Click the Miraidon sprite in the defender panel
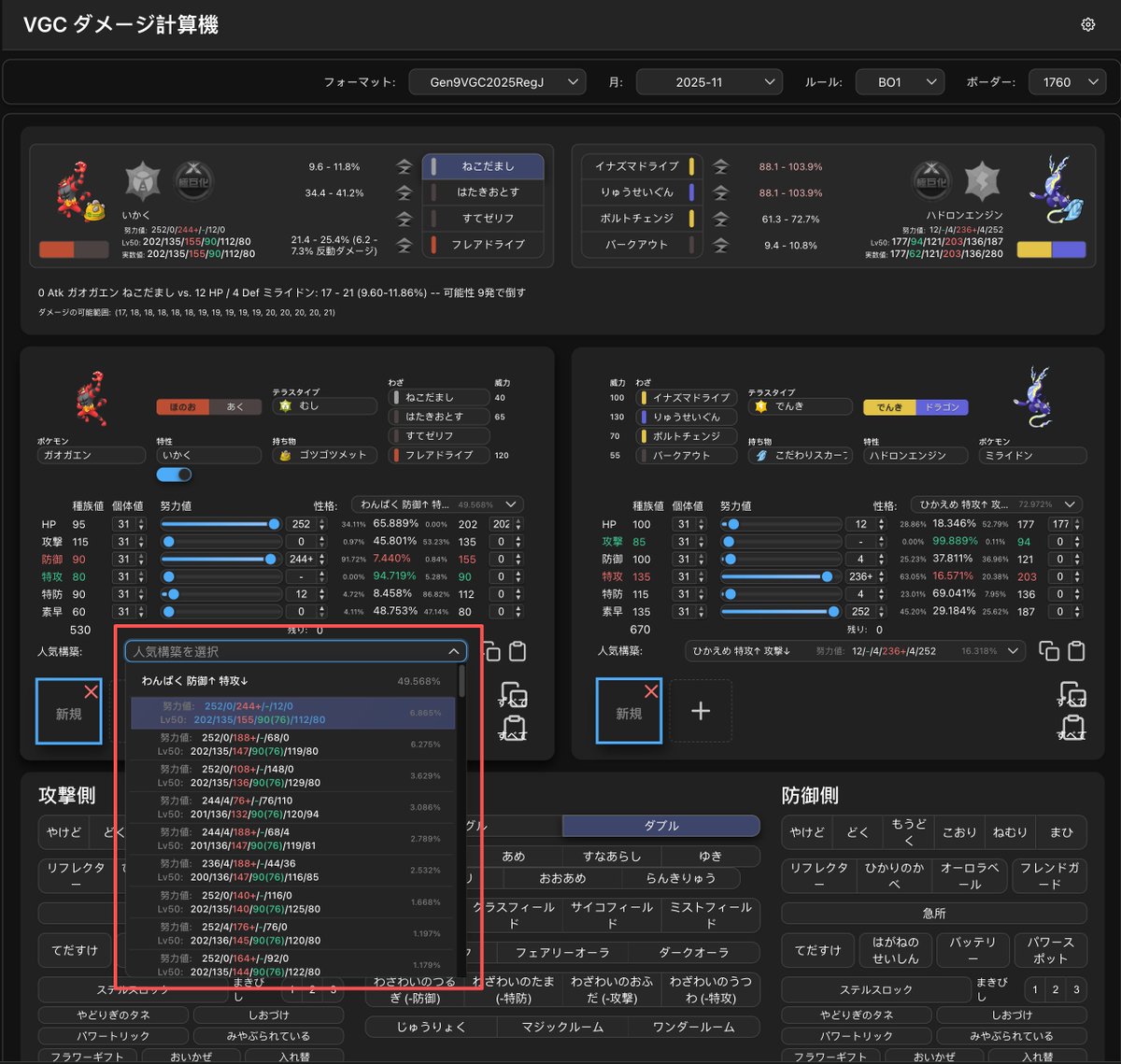Viewport: 1121px width, 1064px height. pyautogui.click(x=1037, y=397)
